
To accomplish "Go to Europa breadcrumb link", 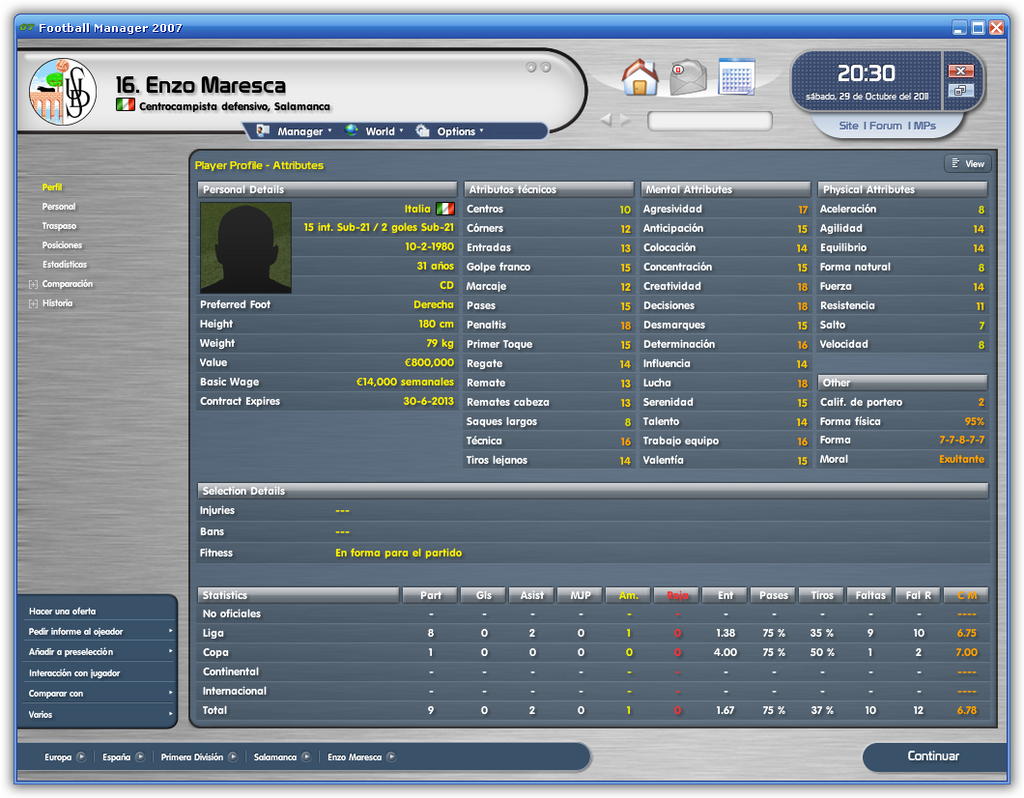I will coord(58,757).
